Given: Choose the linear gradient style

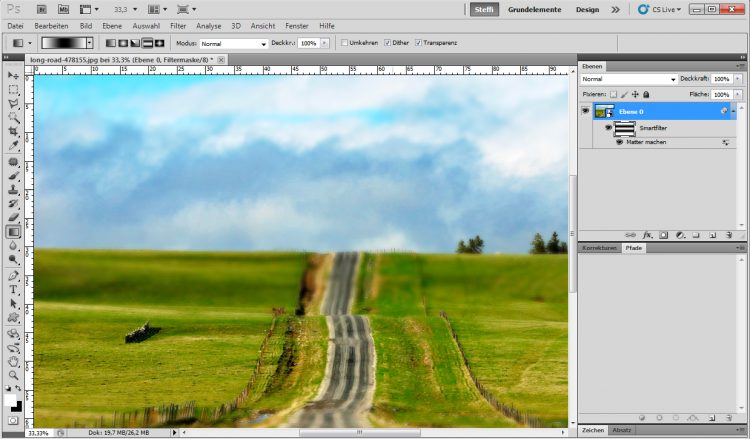Looking at the screenshot, I should 111,43.
